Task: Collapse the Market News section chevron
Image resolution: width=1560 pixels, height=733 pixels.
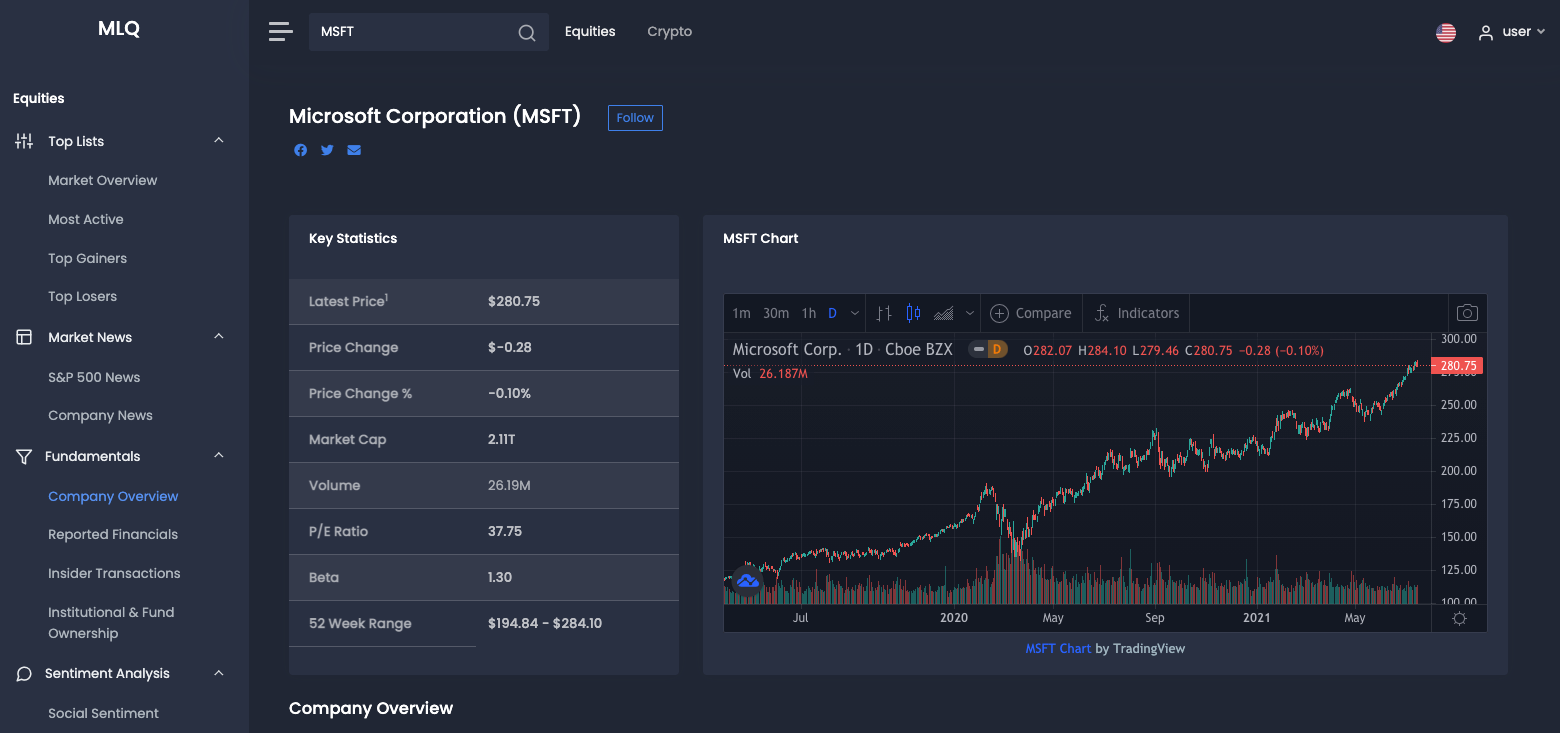Action: pos(219,337)
